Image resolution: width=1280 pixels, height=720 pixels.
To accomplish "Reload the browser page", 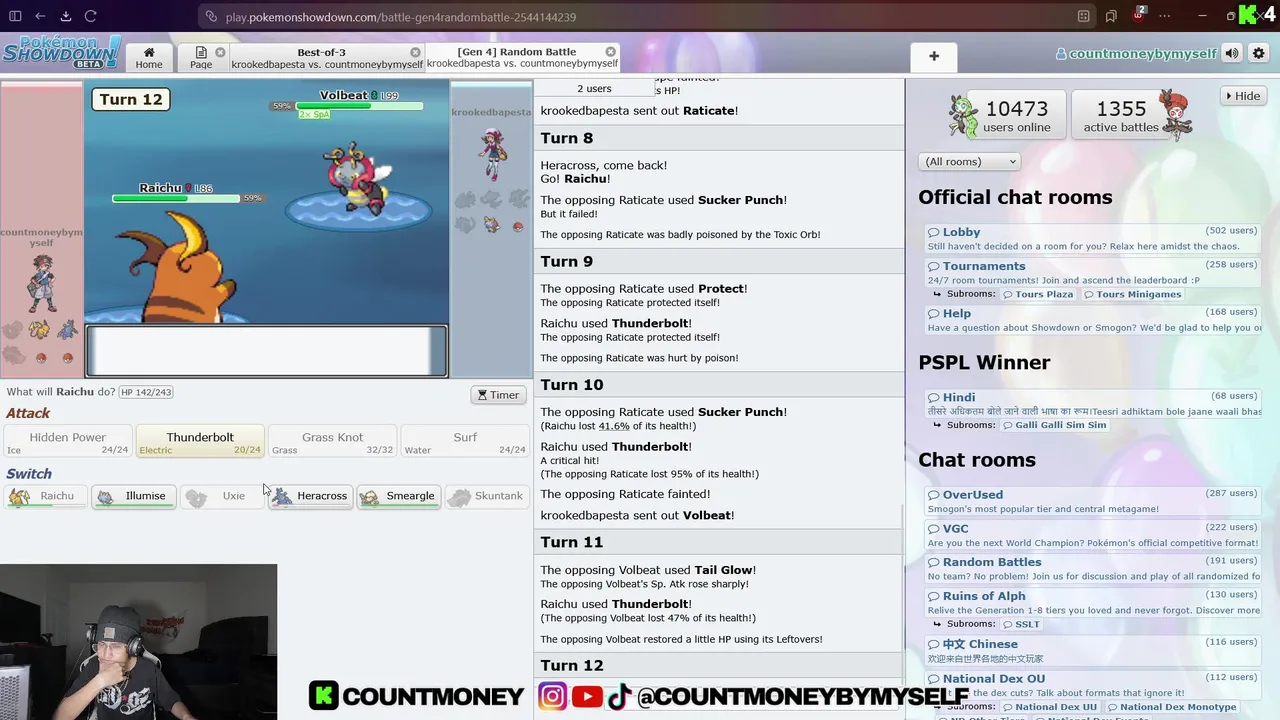I will click(x=90, y=16).
